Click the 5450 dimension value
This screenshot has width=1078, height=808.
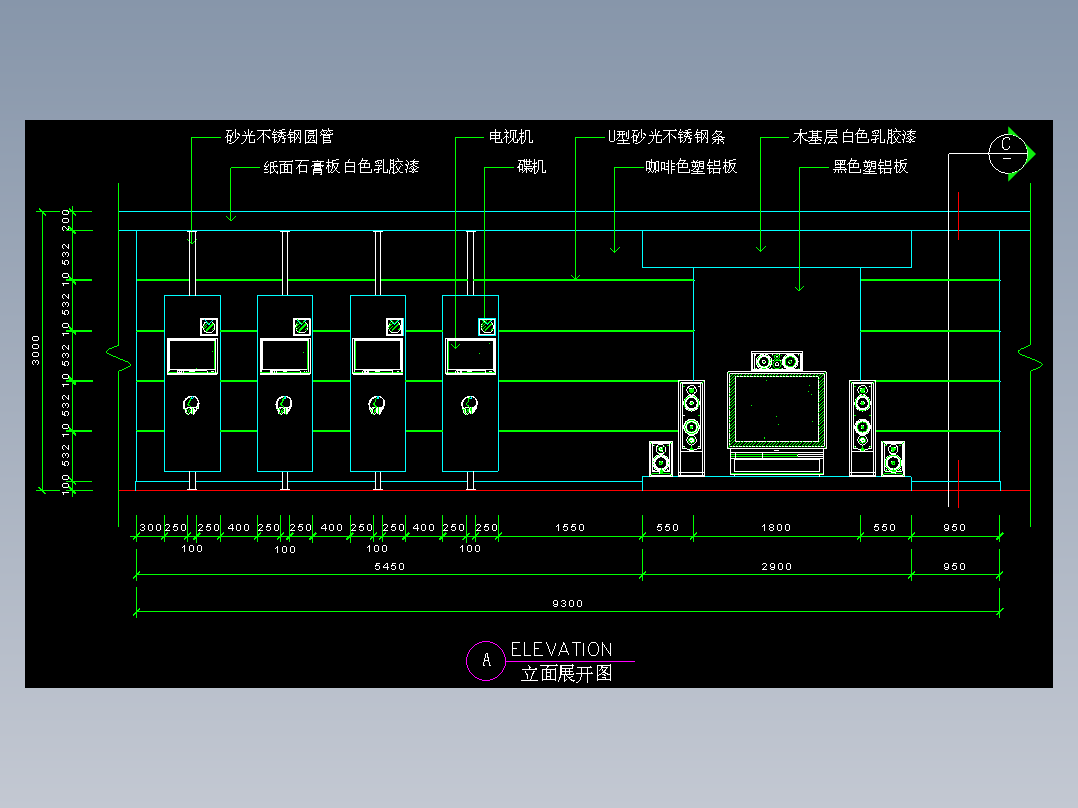[x=390, y=567]
